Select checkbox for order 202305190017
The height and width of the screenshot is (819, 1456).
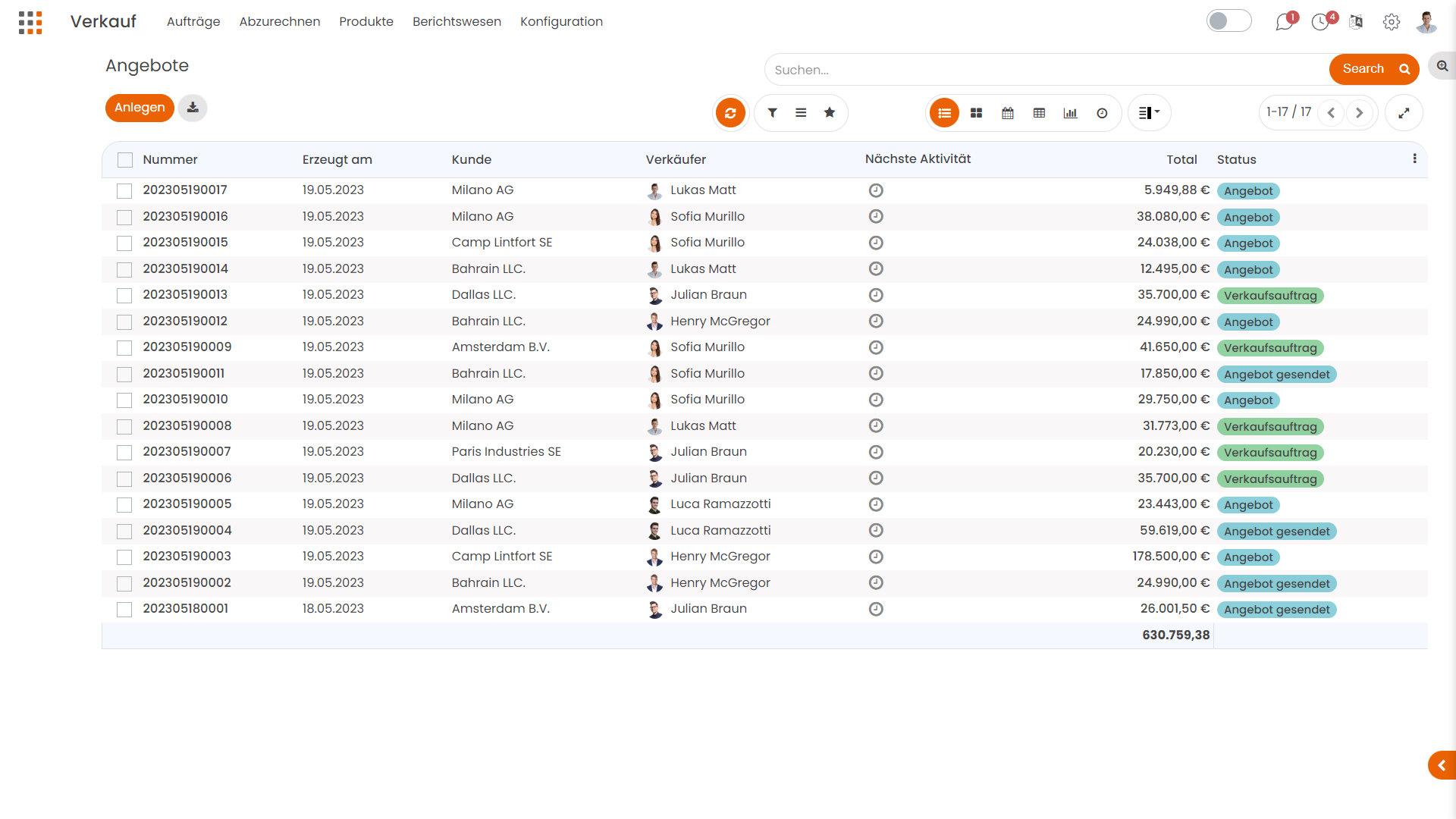click(124, 191)
